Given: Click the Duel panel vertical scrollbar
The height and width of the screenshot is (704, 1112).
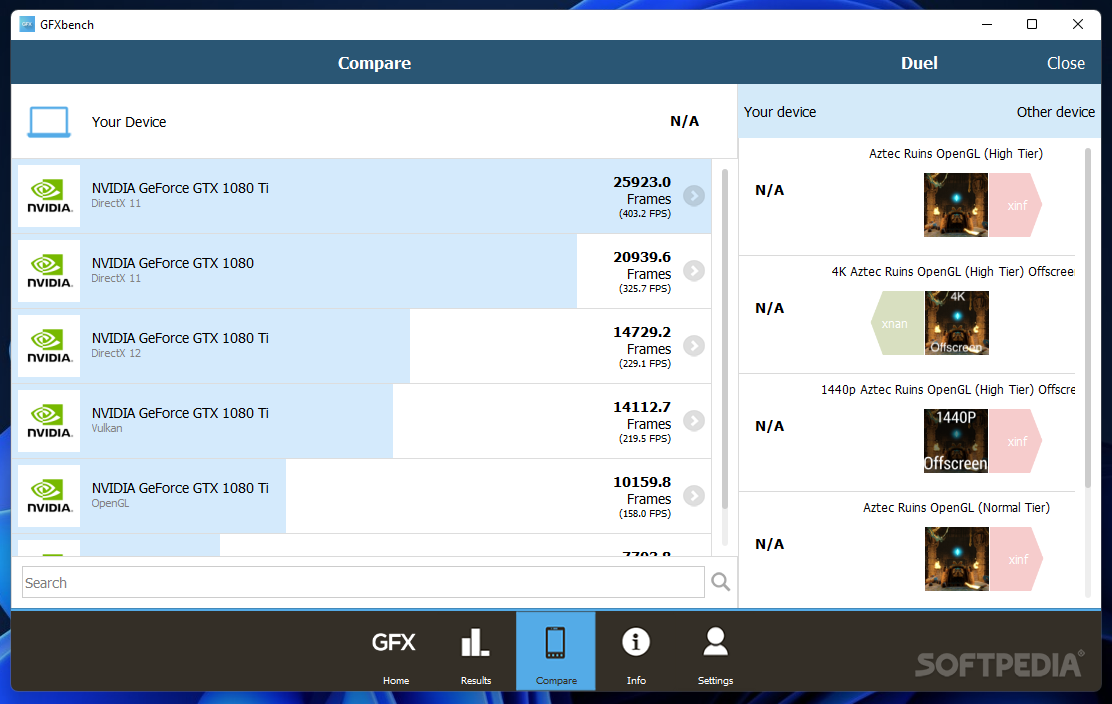Looking at the screenshot, I should (x=1089, y=318).
